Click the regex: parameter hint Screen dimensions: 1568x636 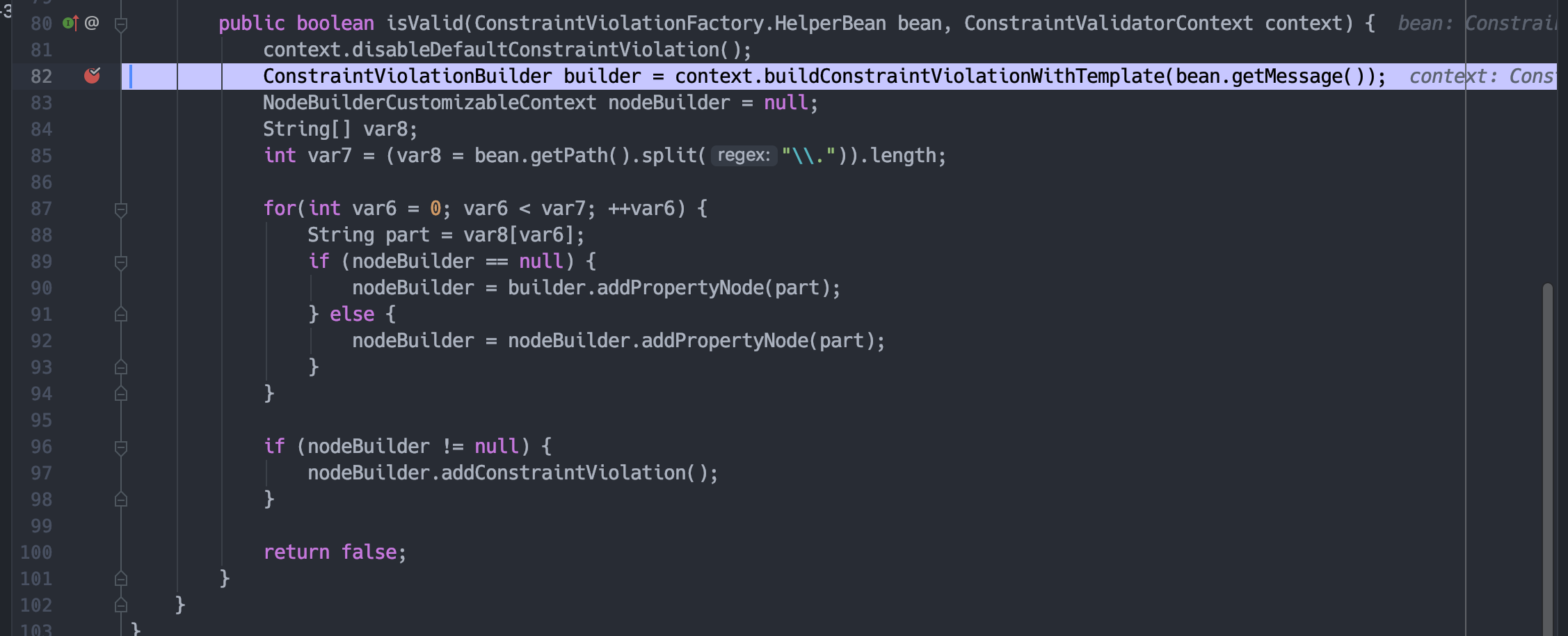coord(744,155)
